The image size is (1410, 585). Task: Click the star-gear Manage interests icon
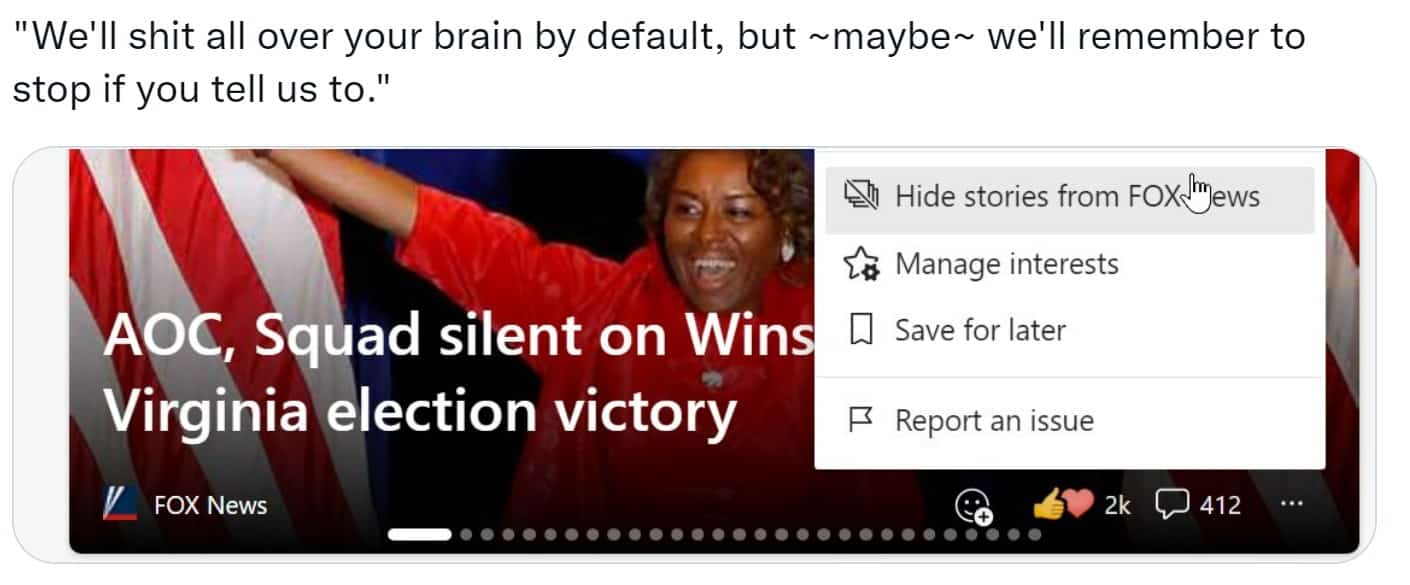pos(861,264)
